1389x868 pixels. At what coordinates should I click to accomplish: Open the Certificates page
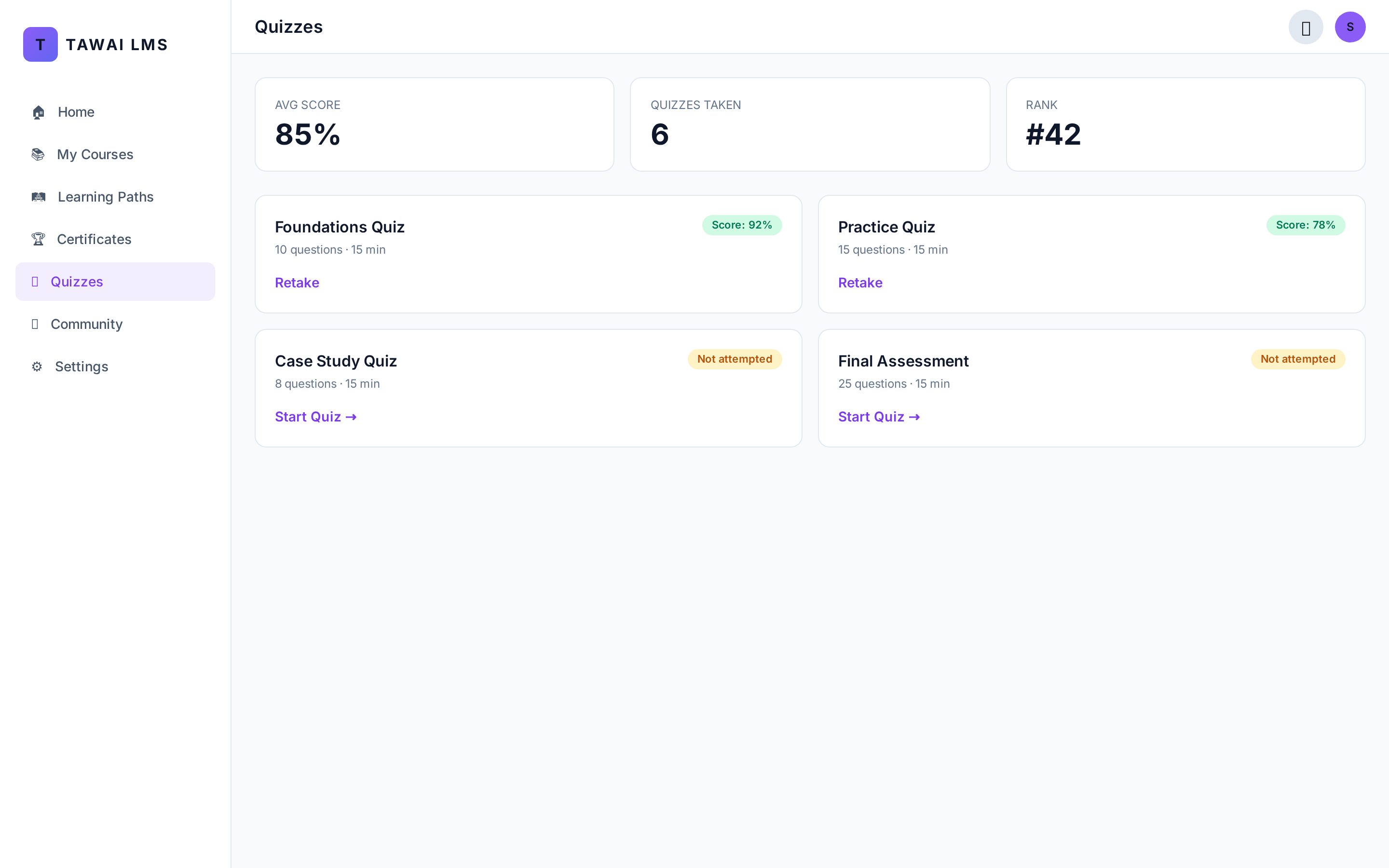(115, 239)
